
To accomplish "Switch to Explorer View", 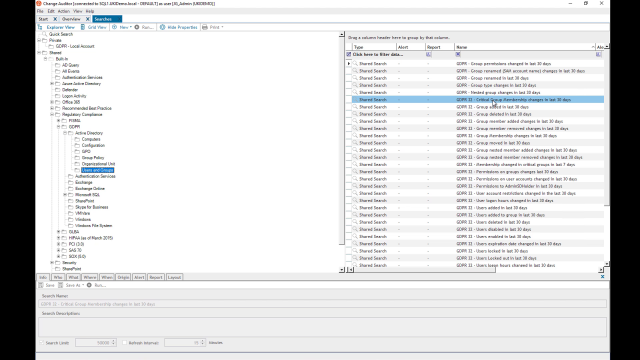I will (57, 27).
